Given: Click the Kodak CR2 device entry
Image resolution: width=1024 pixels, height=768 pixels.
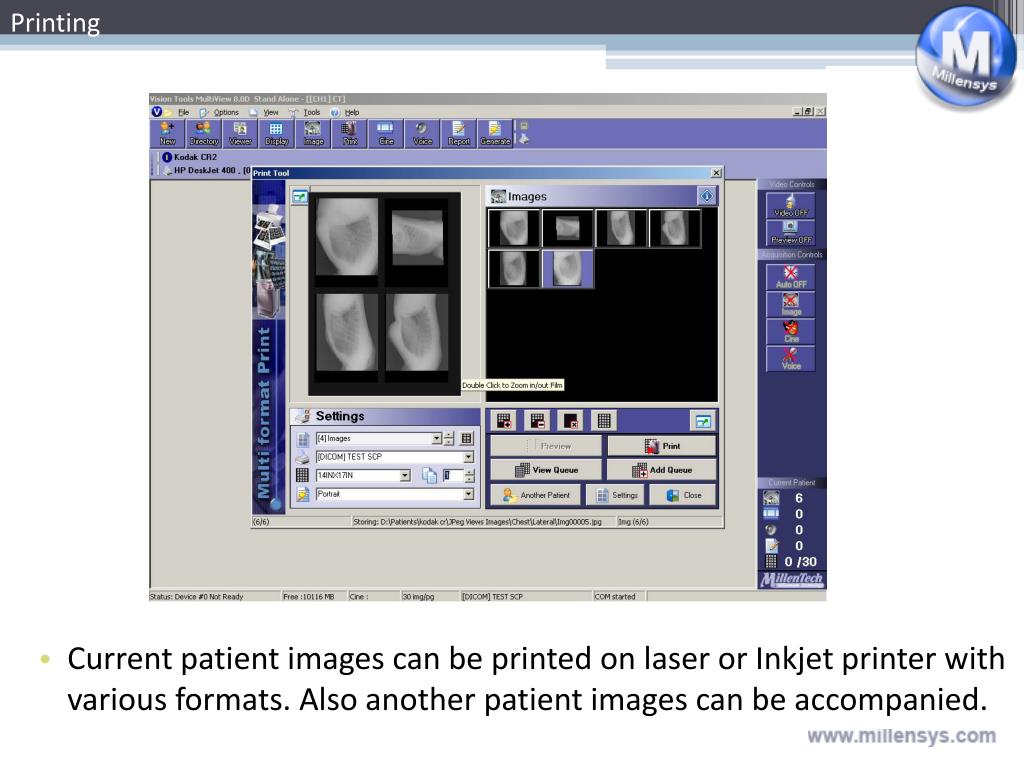Looking at the screenshot, I should [195, 157].
